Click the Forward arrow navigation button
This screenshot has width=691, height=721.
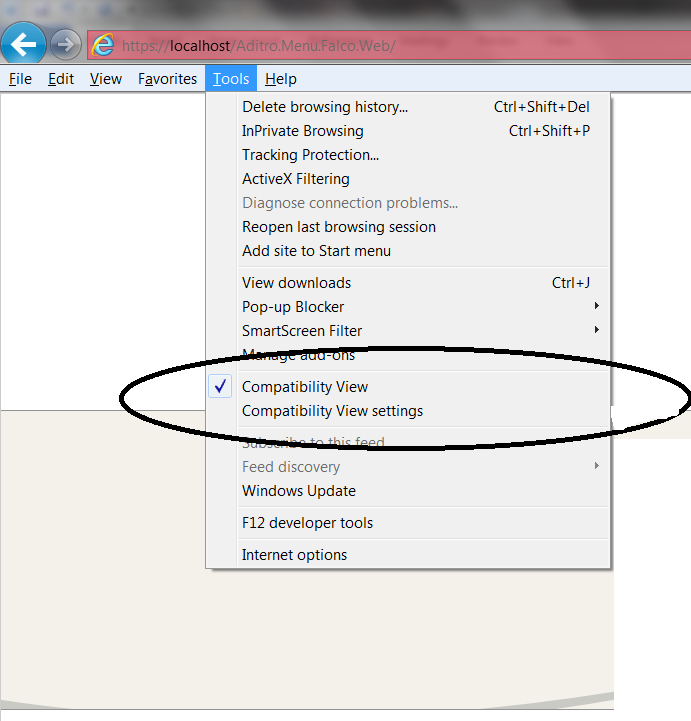tap(66, 45)
